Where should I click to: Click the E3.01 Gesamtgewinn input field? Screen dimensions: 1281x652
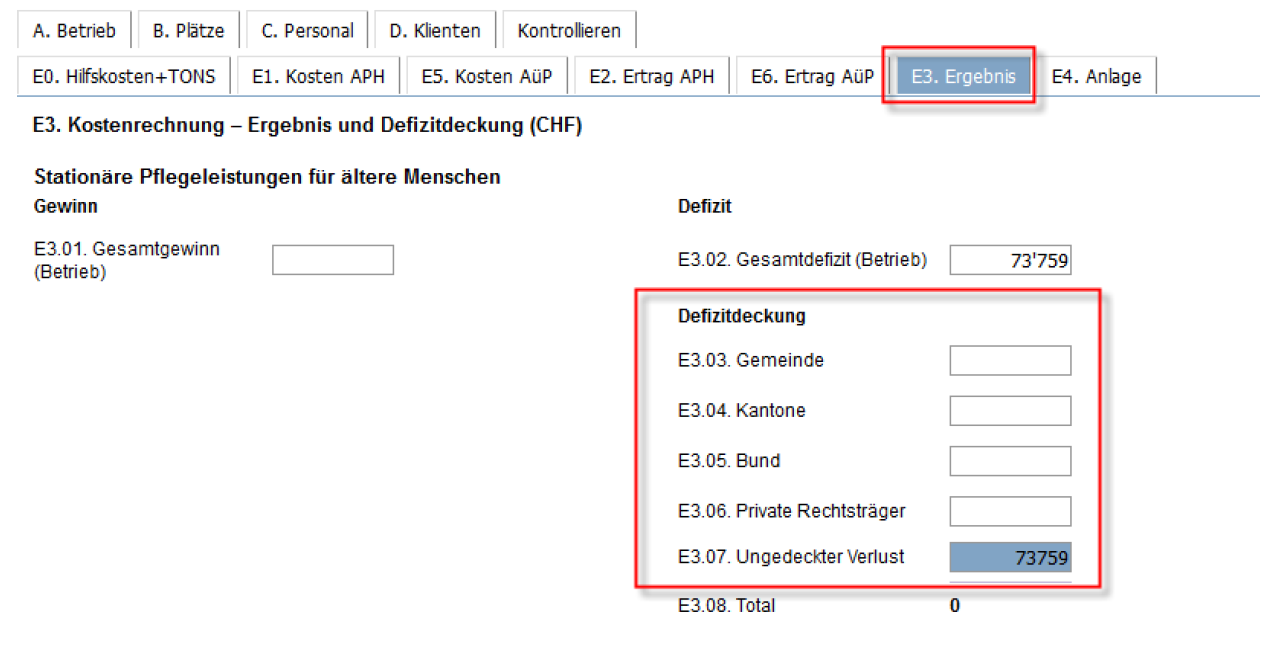pyautogui.click(x=333, y=260)
